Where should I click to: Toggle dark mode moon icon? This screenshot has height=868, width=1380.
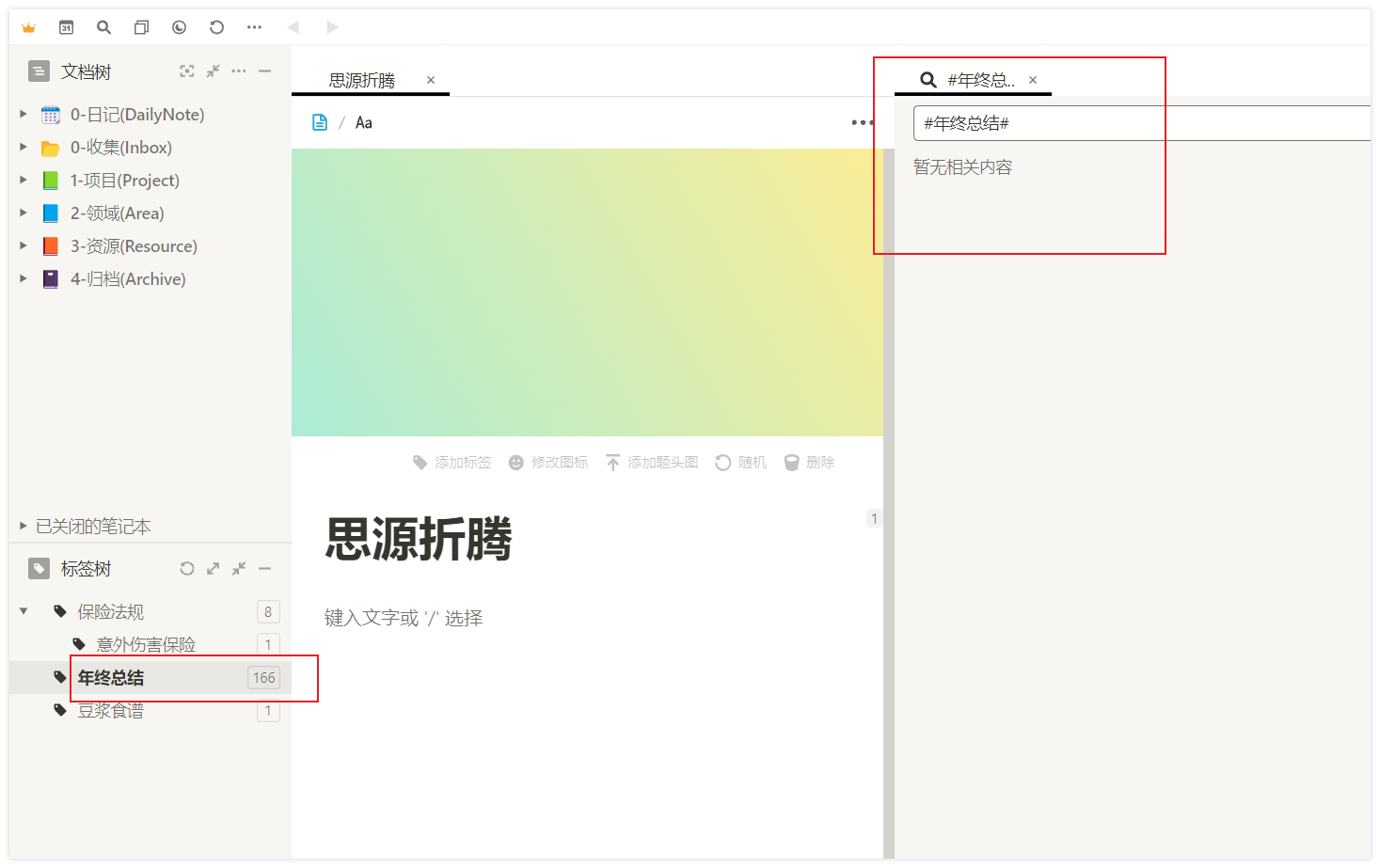point(179,28)
